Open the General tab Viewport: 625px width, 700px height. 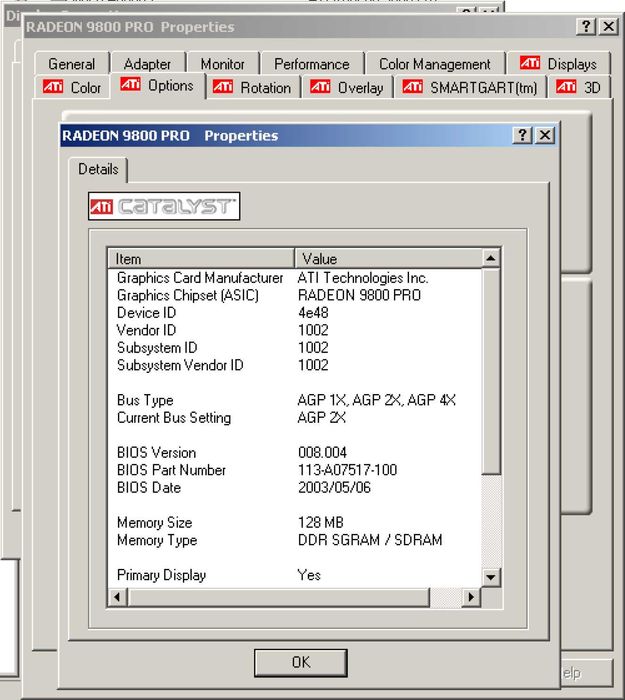click(72, 64)
